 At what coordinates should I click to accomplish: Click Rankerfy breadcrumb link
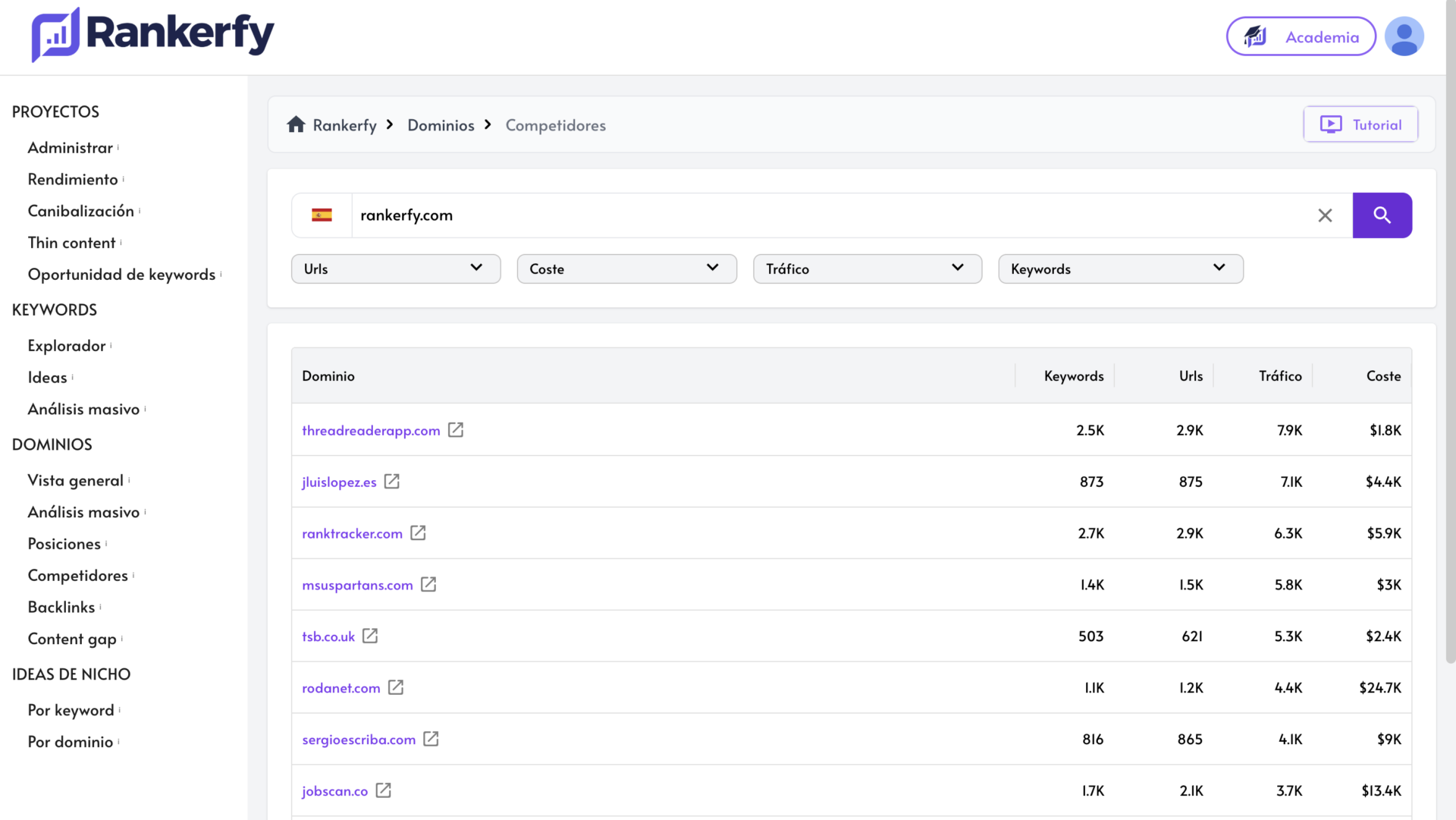(x=344, y=125)
